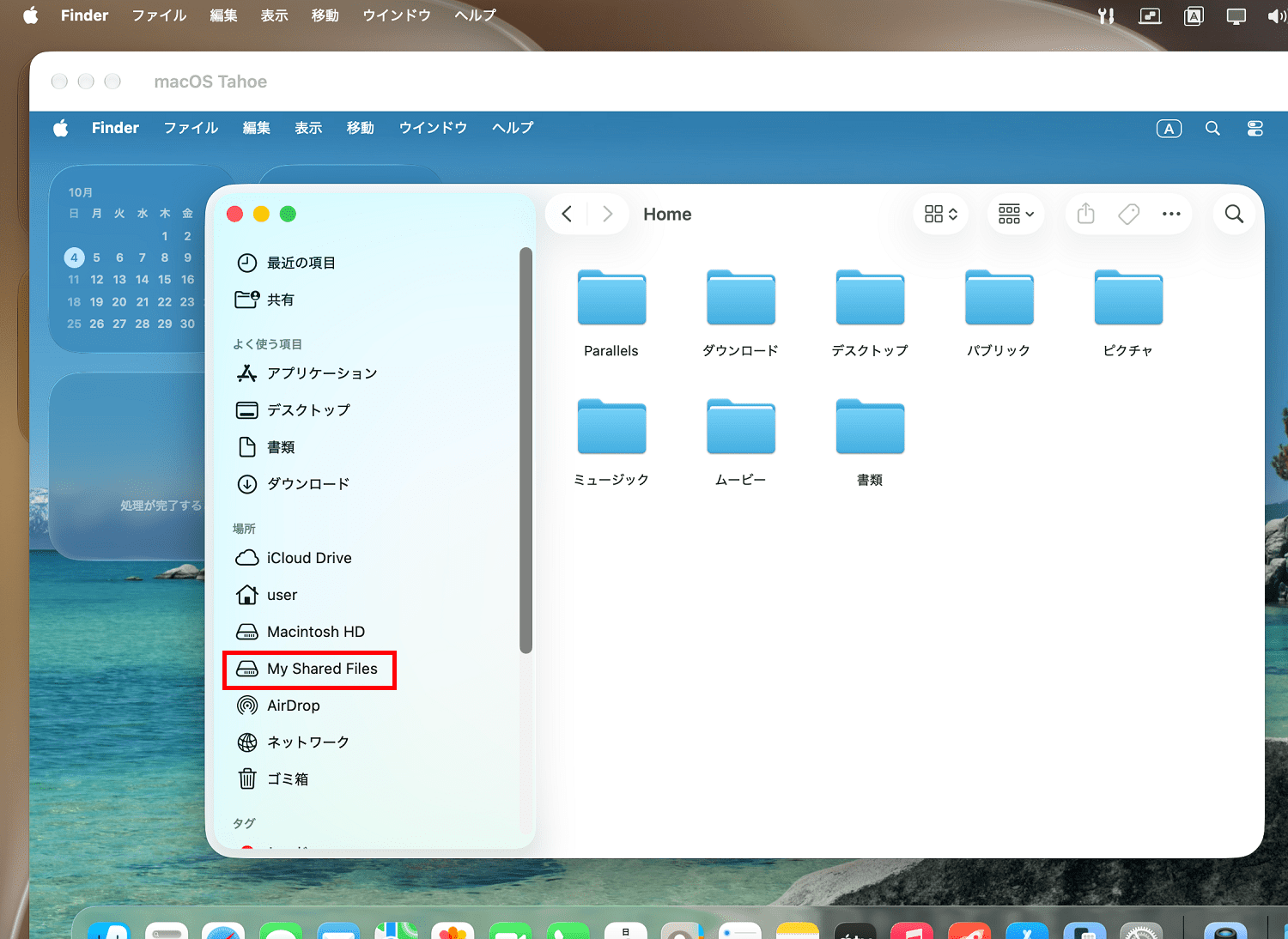The image size is (1288, 939).
Task: Click the Share icon in Finder's toolbar
Action: [1086, 214]
